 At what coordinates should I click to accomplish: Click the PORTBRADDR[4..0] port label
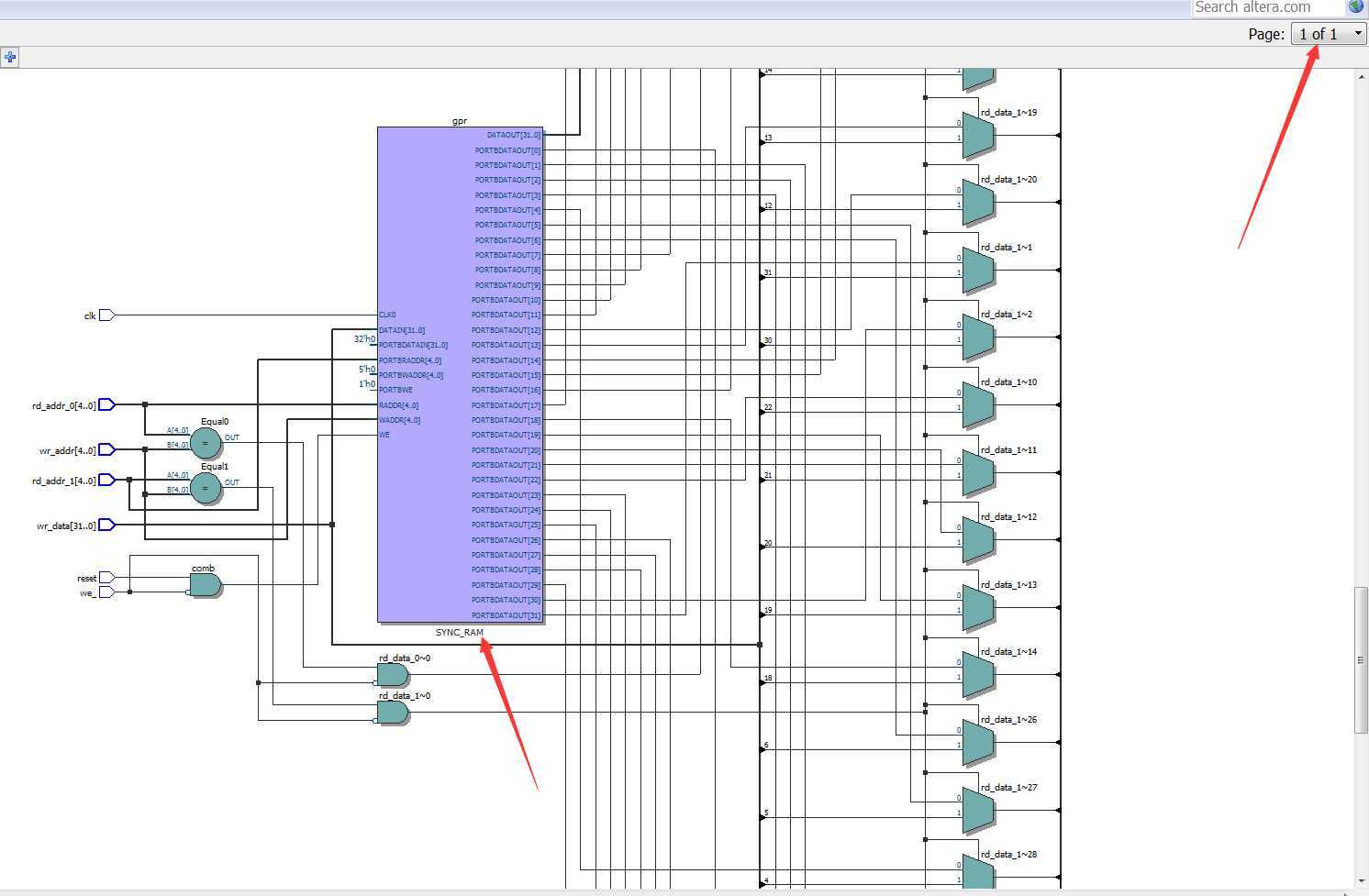(410, 360)
